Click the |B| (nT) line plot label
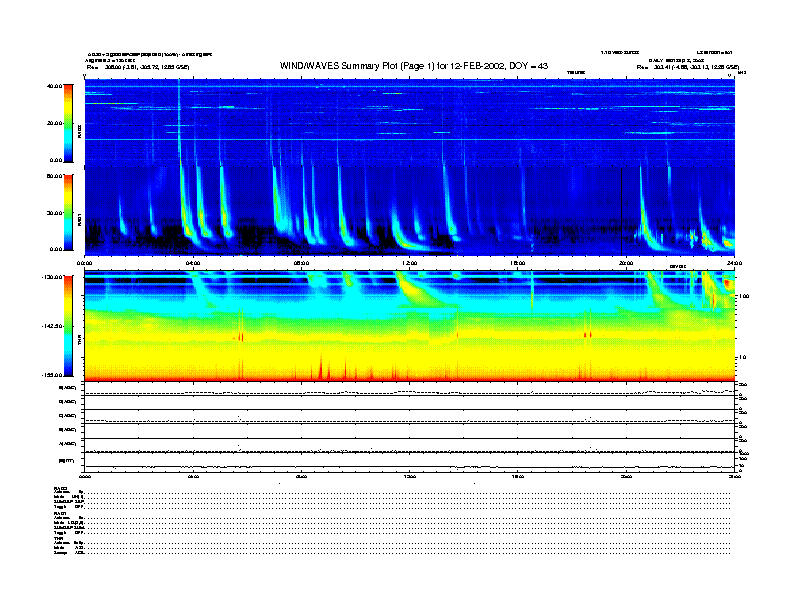Image resolution: width=792 pixels, height=612 pixels. click(66, 461)
